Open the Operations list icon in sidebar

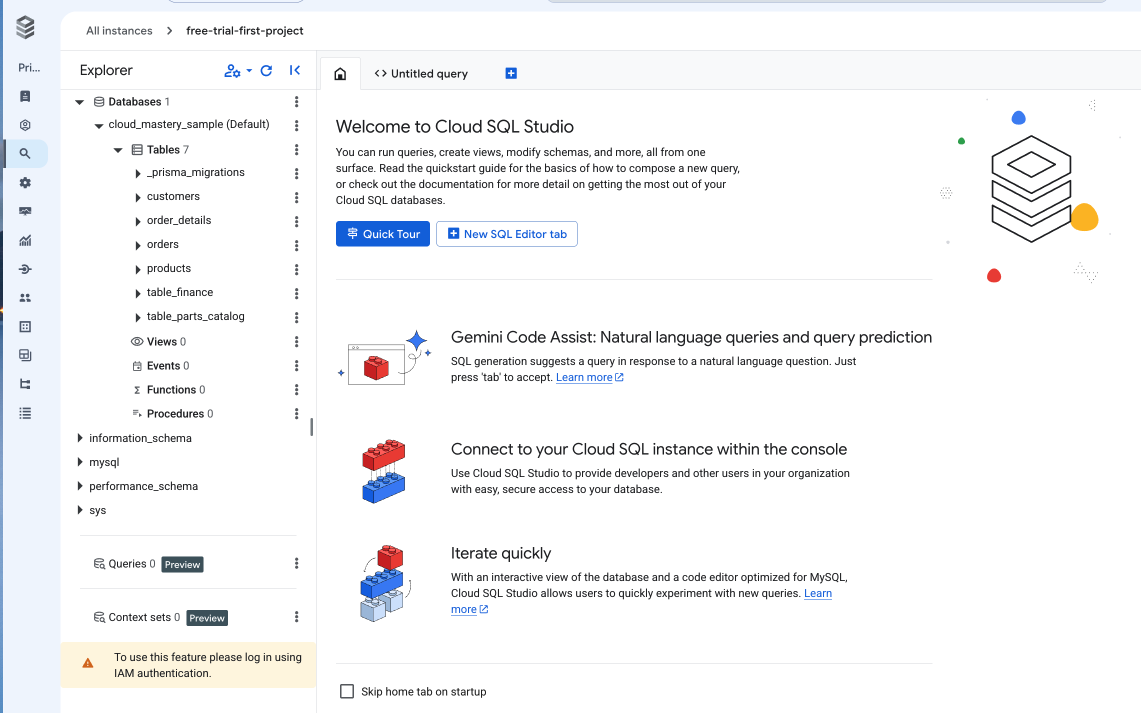(x=25, y=413)
